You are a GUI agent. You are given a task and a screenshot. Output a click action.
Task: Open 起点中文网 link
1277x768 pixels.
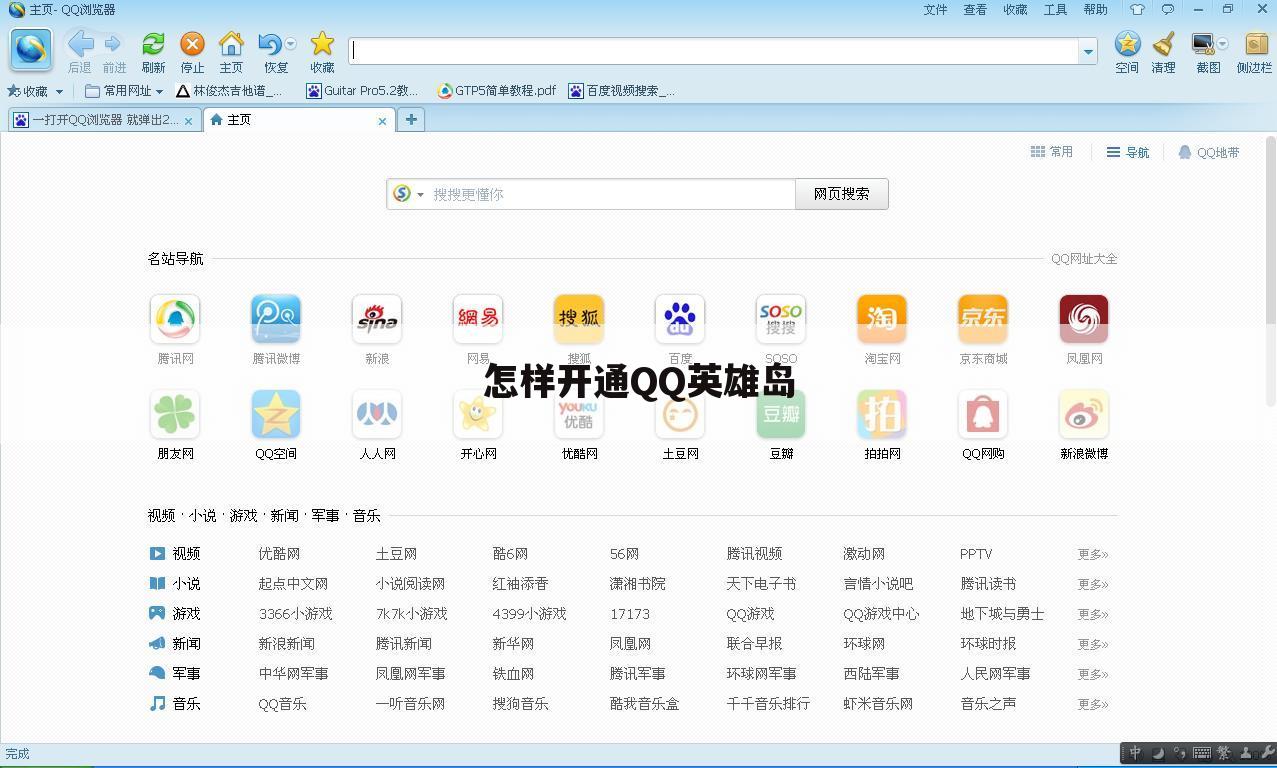293,584
